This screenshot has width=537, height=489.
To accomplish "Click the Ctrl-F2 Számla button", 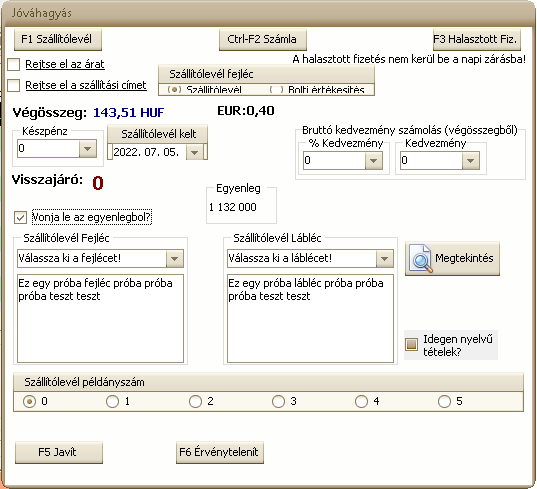I will coord(263,39).
